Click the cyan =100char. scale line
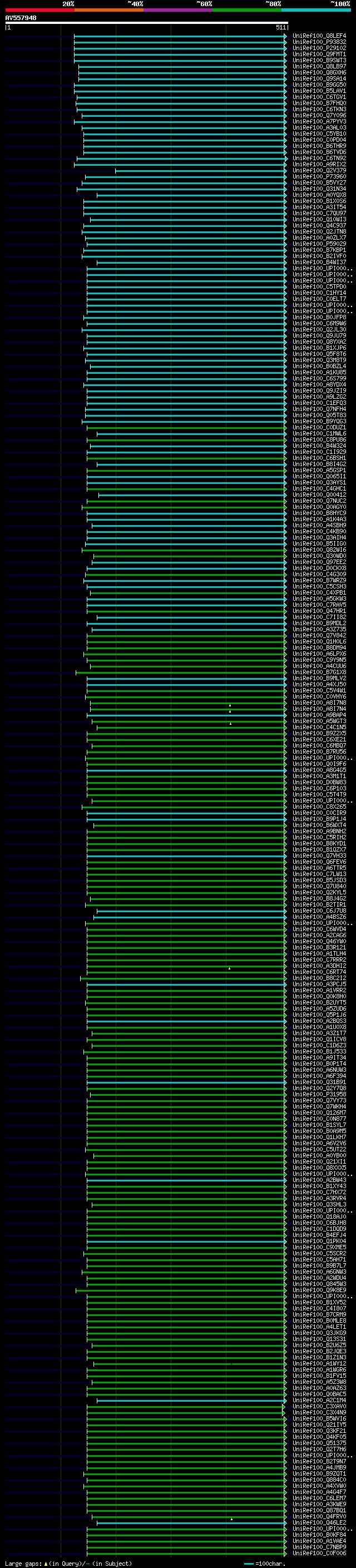The width and height of the screenshot is (356, 1568). (x=249, y=1564)
